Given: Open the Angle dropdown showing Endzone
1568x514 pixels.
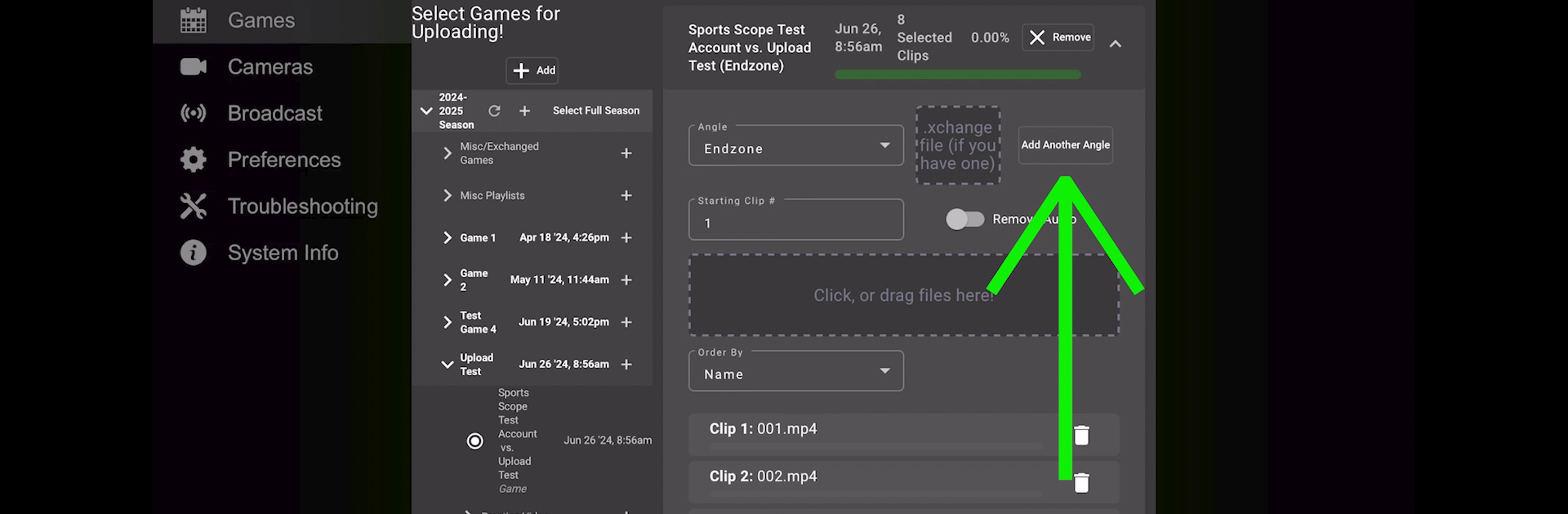Looking at the screenshot, I should (796, 145).
